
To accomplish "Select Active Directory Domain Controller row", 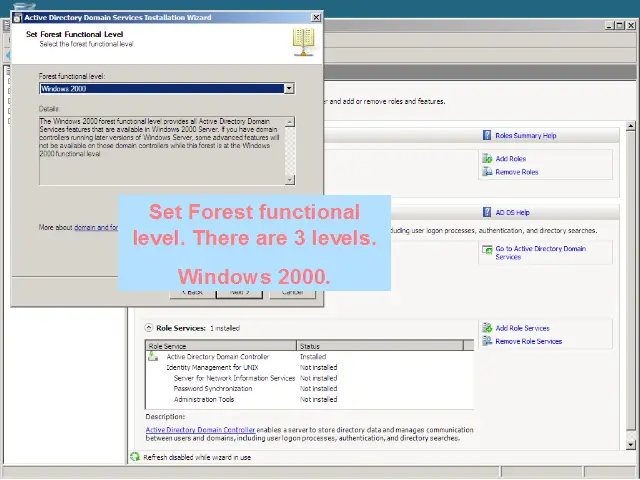I will coord(309,357).
